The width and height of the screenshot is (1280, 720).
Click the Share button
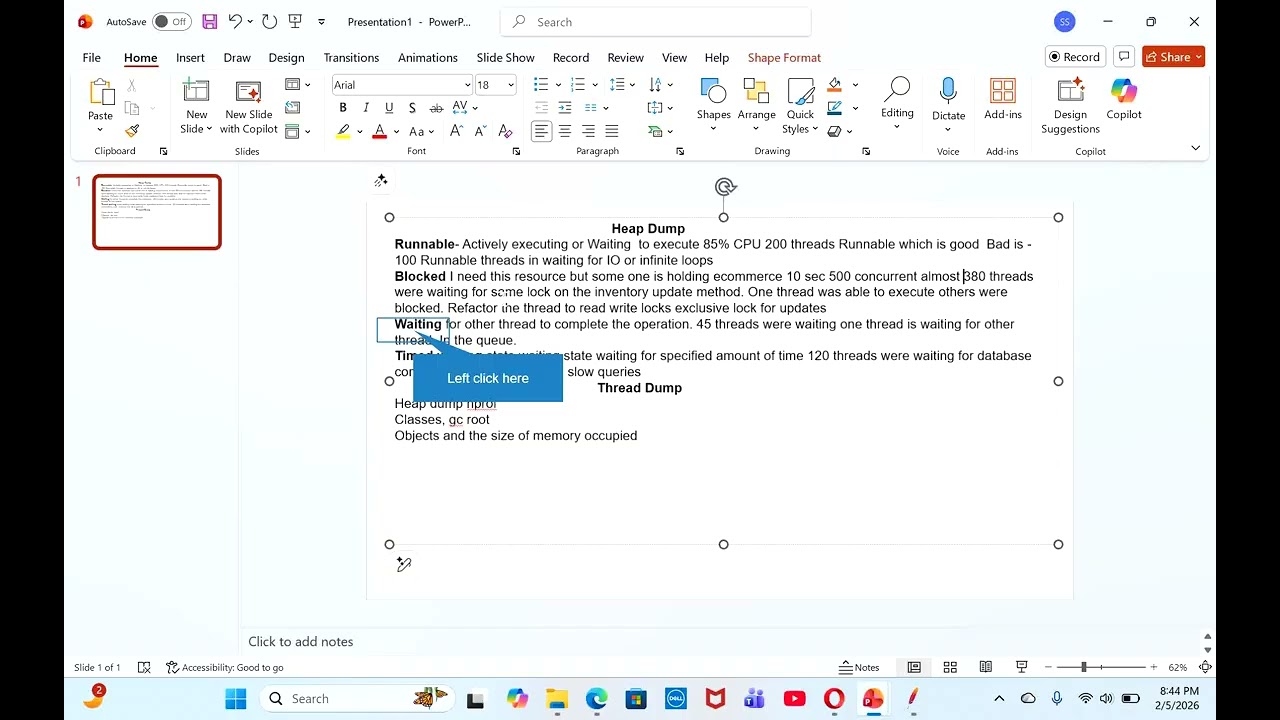tap(1173, 57)
